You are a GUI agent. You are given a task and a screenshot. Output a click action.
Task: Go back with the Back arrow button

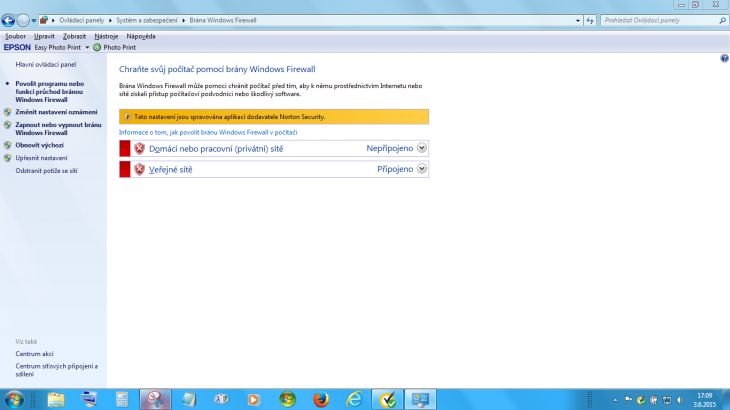click(x=8, y=20)
